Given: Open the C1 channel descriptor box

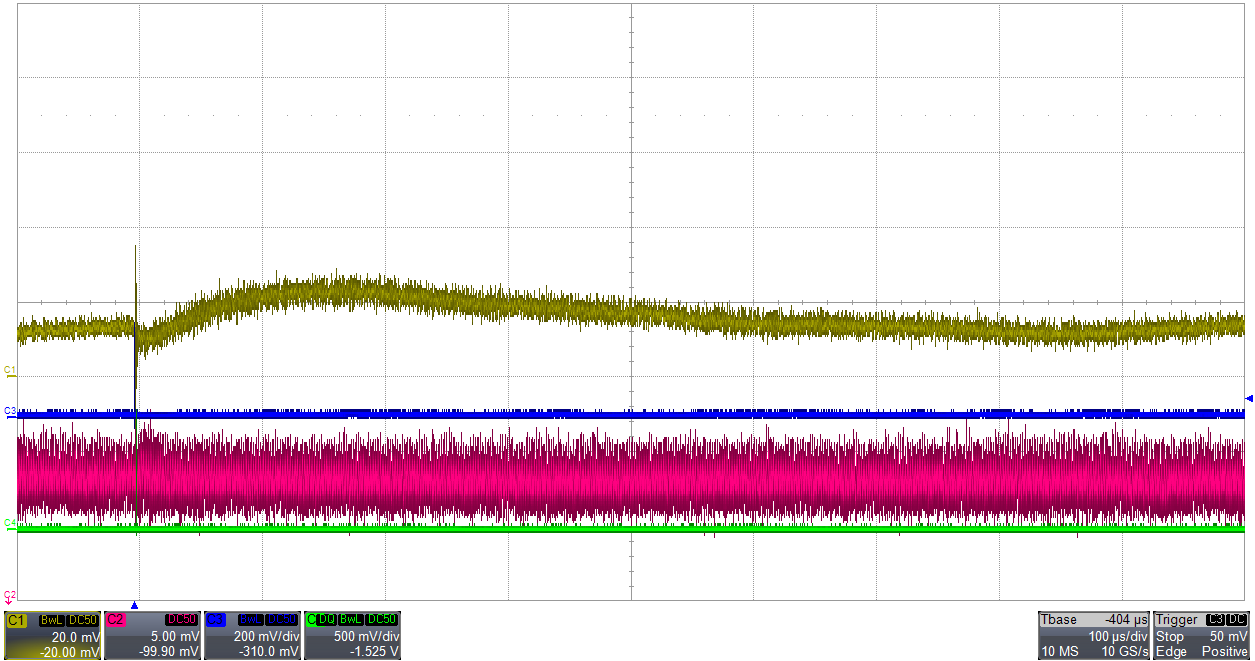Looking at the screenshot, I should click(53, 635).
